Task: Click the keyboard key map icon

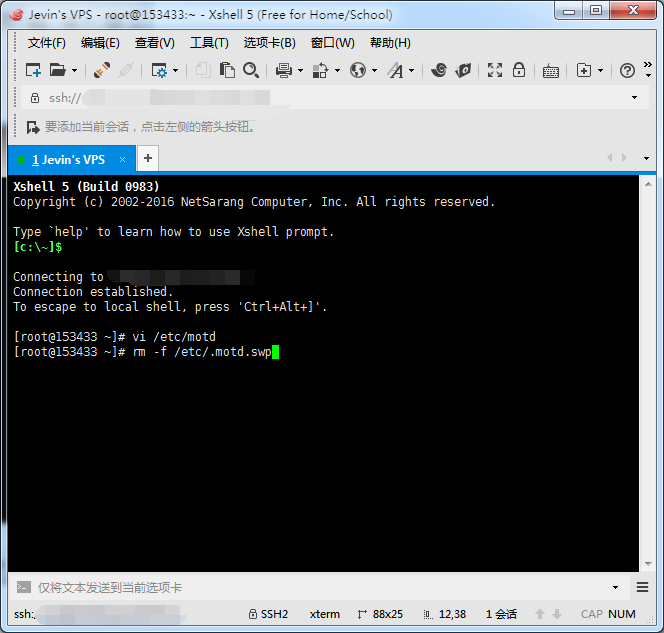Action: click(551, 71)
